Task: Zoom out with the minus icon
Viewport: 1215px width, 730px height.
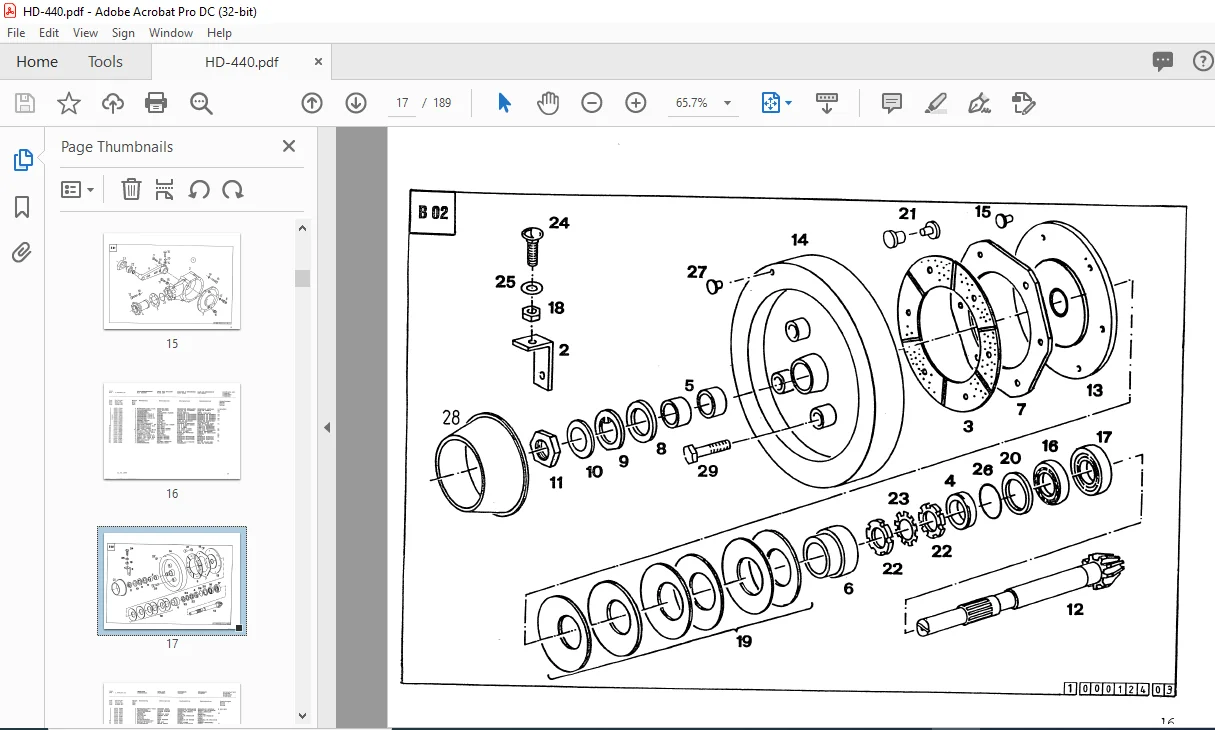Action: 592,103
